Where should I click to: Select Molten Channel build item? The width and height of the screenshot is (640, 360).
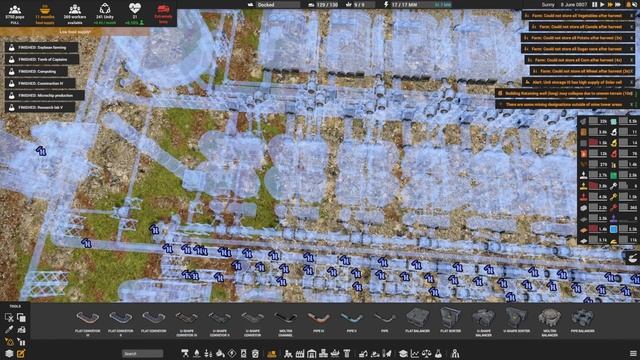point(285,322)
